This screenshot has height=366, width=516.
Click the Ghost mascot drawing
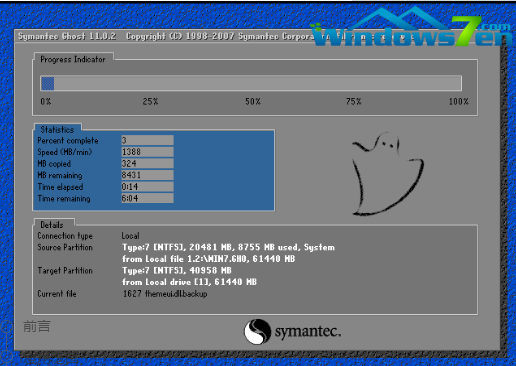[388, 174]
